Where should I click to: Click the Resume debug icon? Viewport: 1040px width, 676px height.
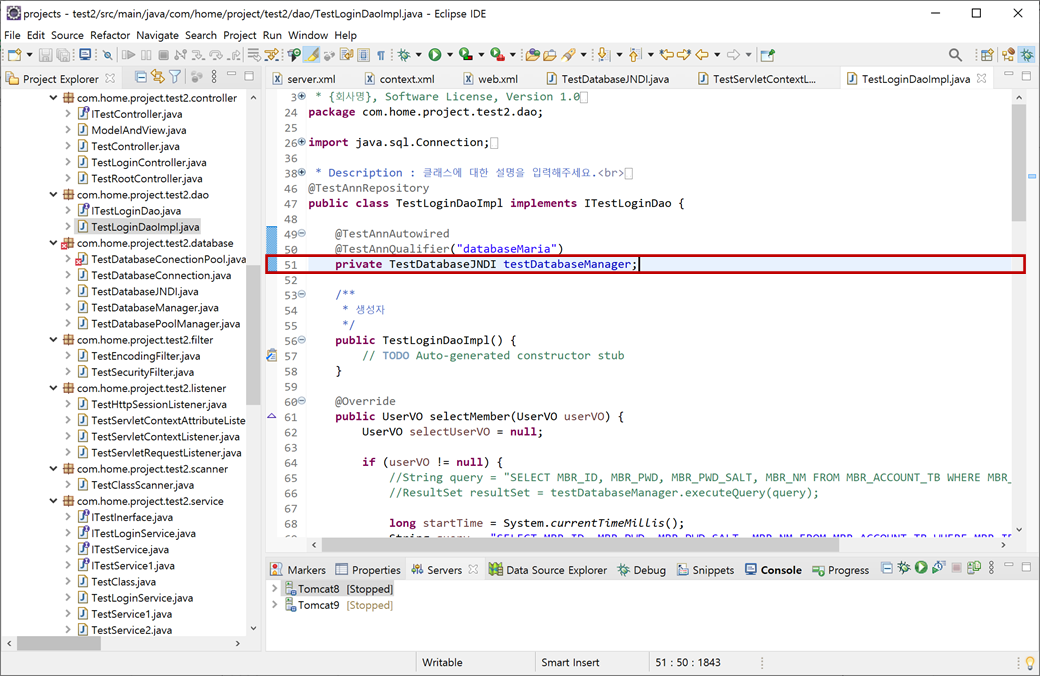pyautogui.click(x=128, y=55)
